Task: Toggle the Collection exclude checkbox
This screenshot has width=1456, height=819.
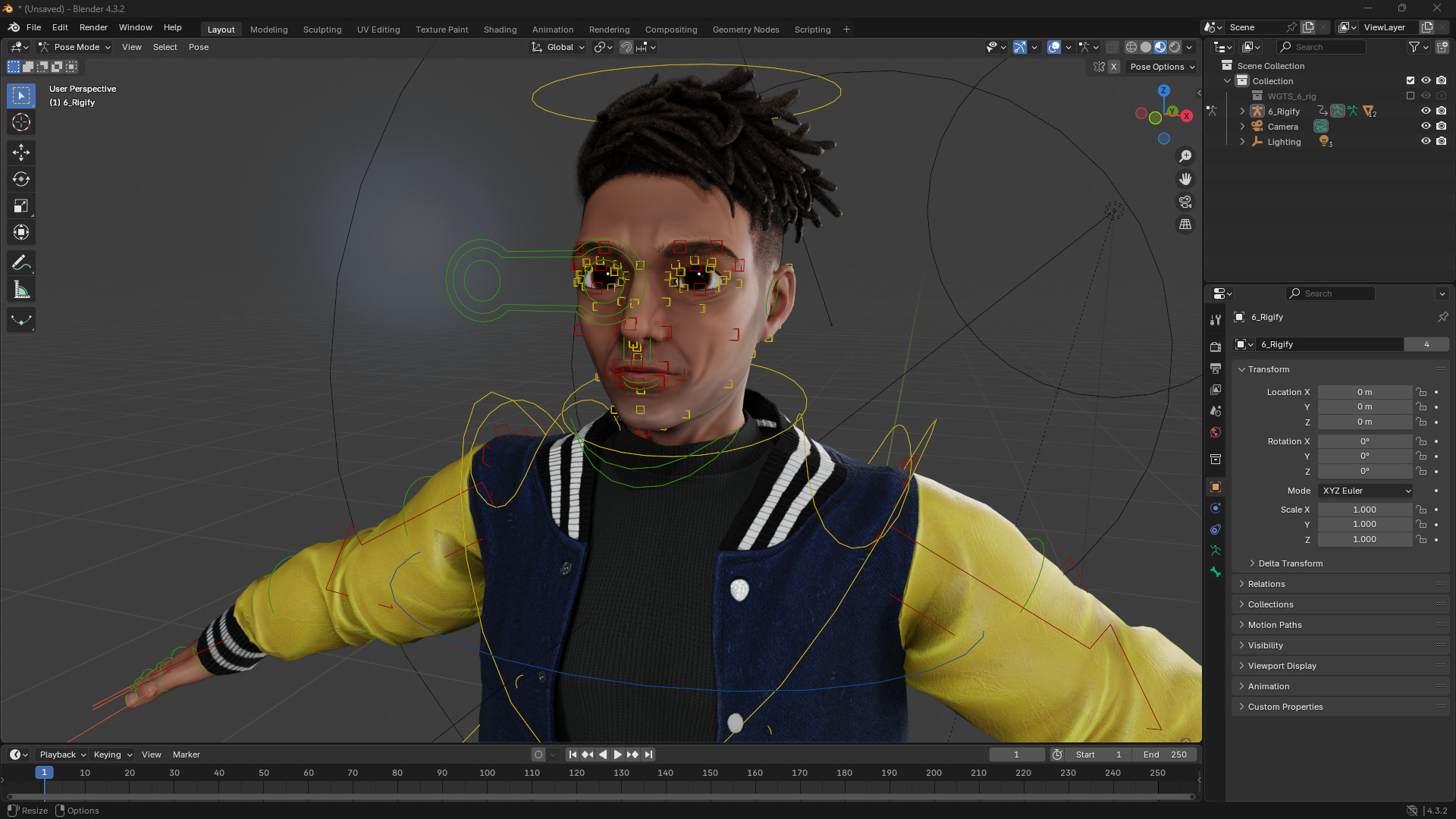Action: pyautogui.click(x=1410, y=80)
